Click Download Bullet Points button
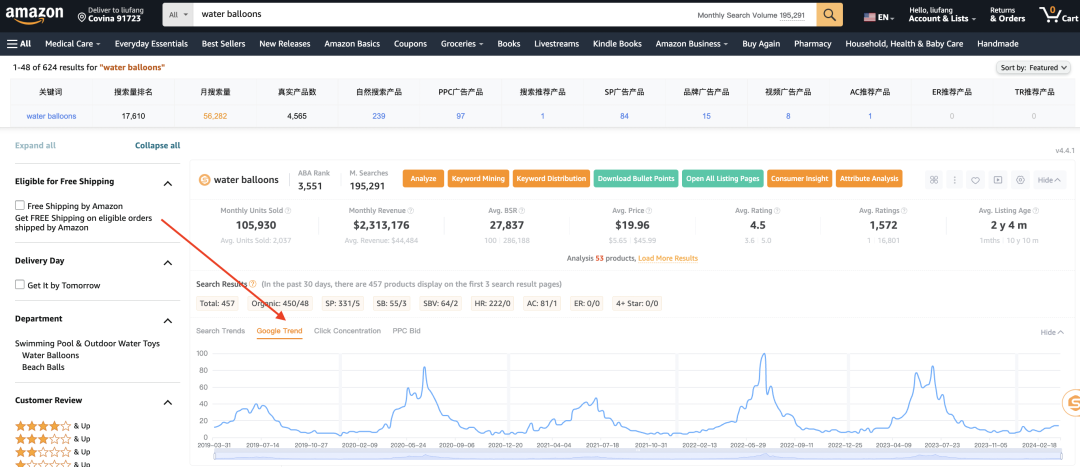The image size is (1080, 467). [636, 178]
